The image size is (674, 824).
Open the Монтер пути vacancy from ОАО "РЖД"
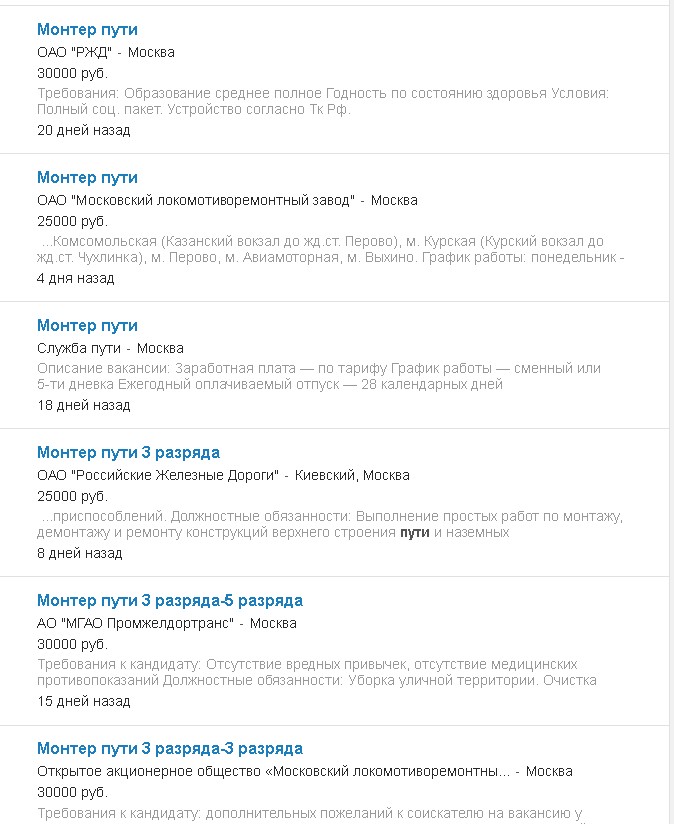pyautogui.click(x=87, y=30)
